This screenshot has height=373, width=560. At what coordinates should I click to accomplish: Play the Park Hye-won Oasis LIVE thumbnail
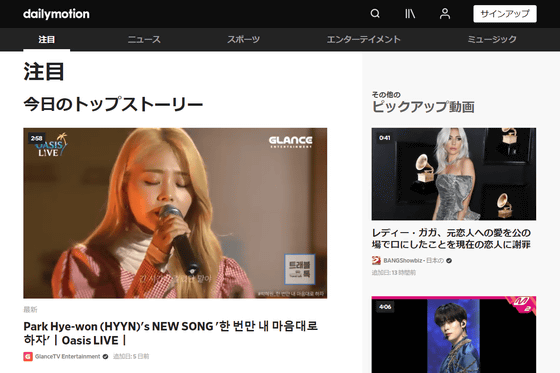[175, 213]
